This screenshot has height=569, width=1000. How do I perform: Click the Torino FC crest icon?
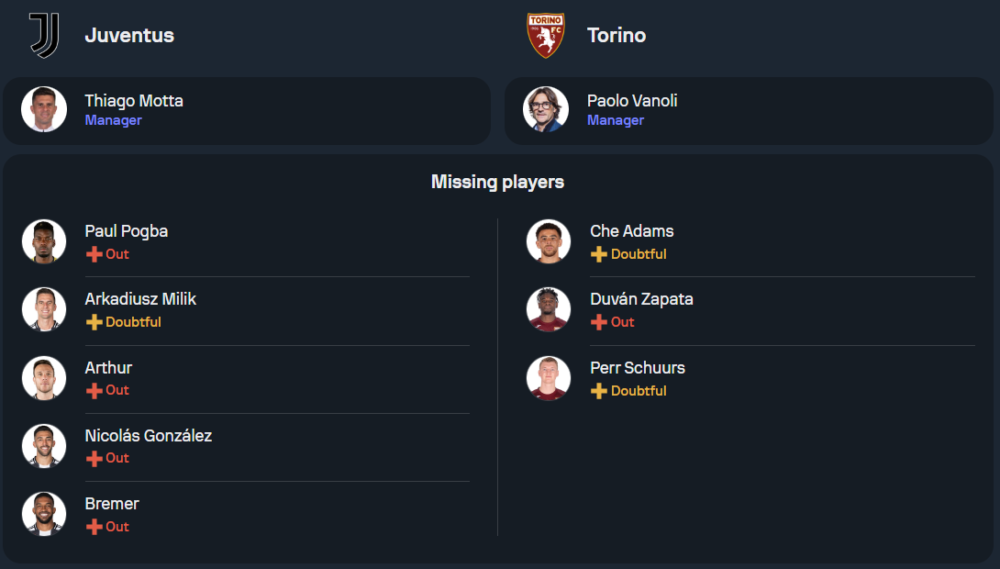(x=546, y=35)
